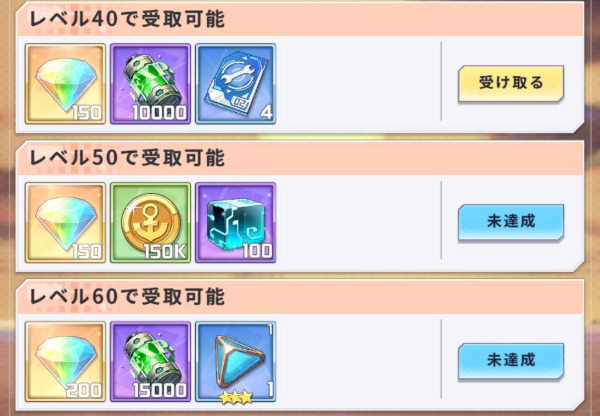Tap the 150 count on level 40 diamond
This screenshot has height=416, width=600.
coord(87,113)
